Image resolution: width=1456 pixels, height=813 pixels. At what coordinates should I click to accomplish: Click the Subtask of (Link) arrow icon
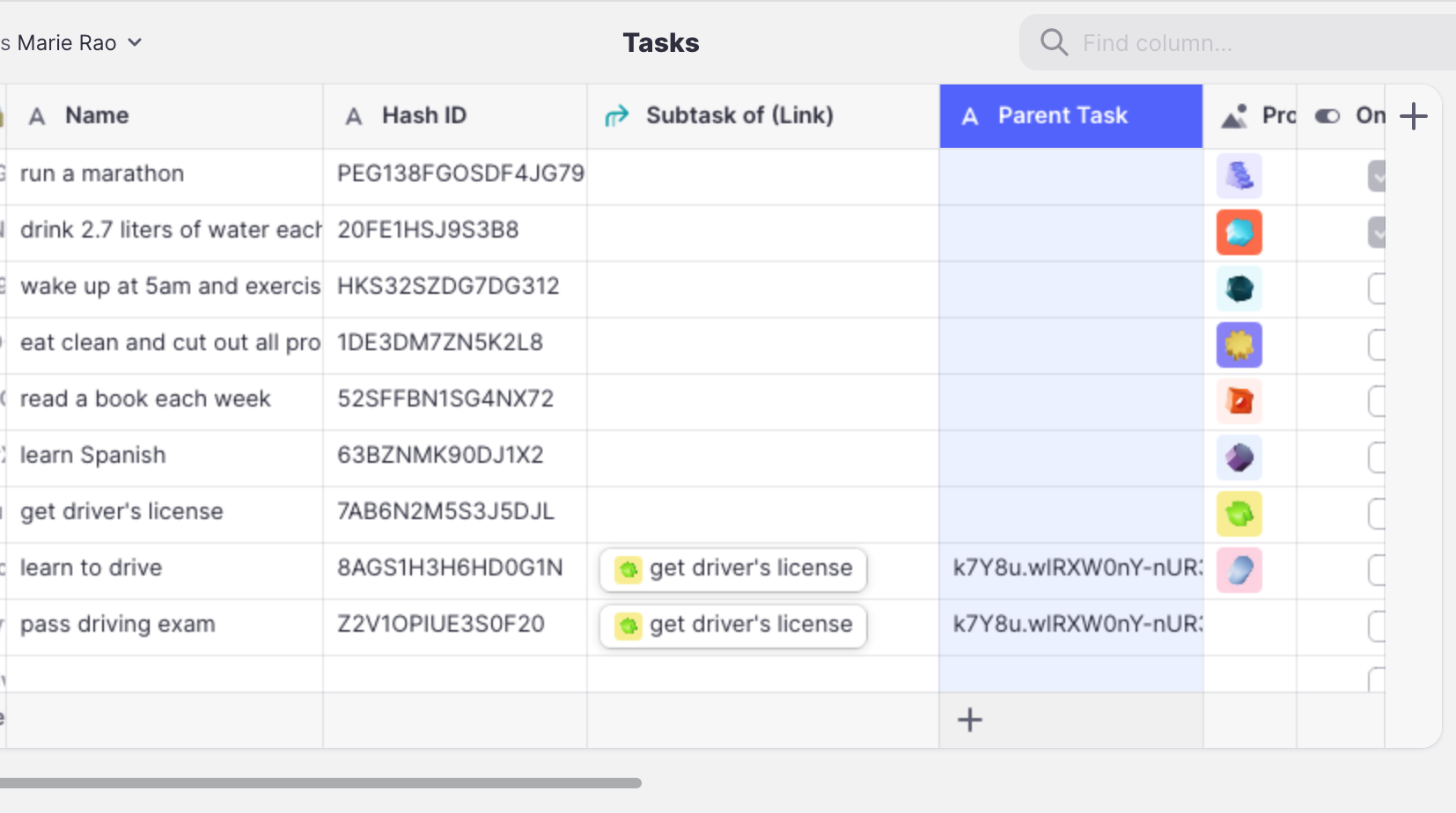click(617, 116)
